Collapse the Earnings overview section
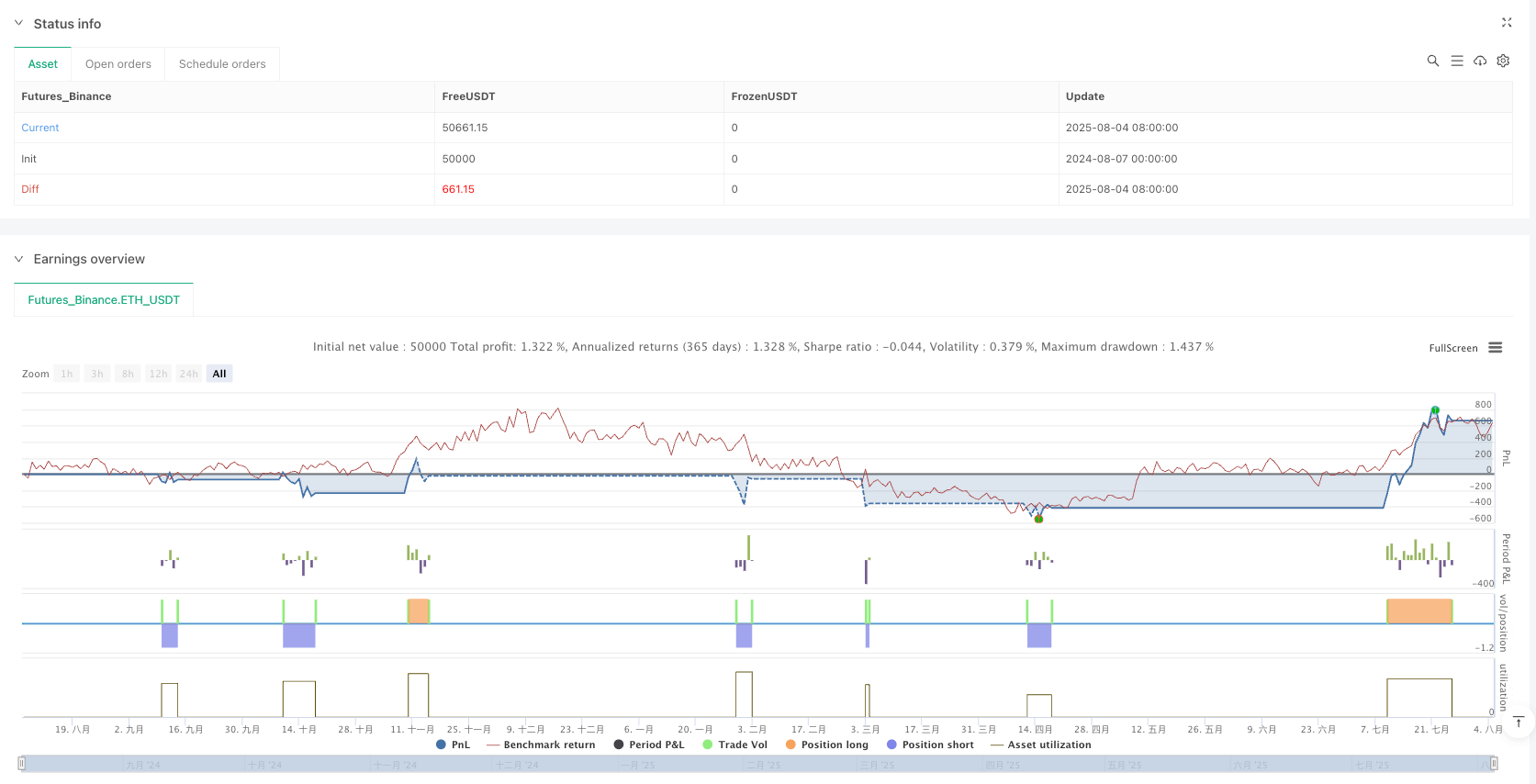This screenshot has width=1536, height=784. [18, 259]
